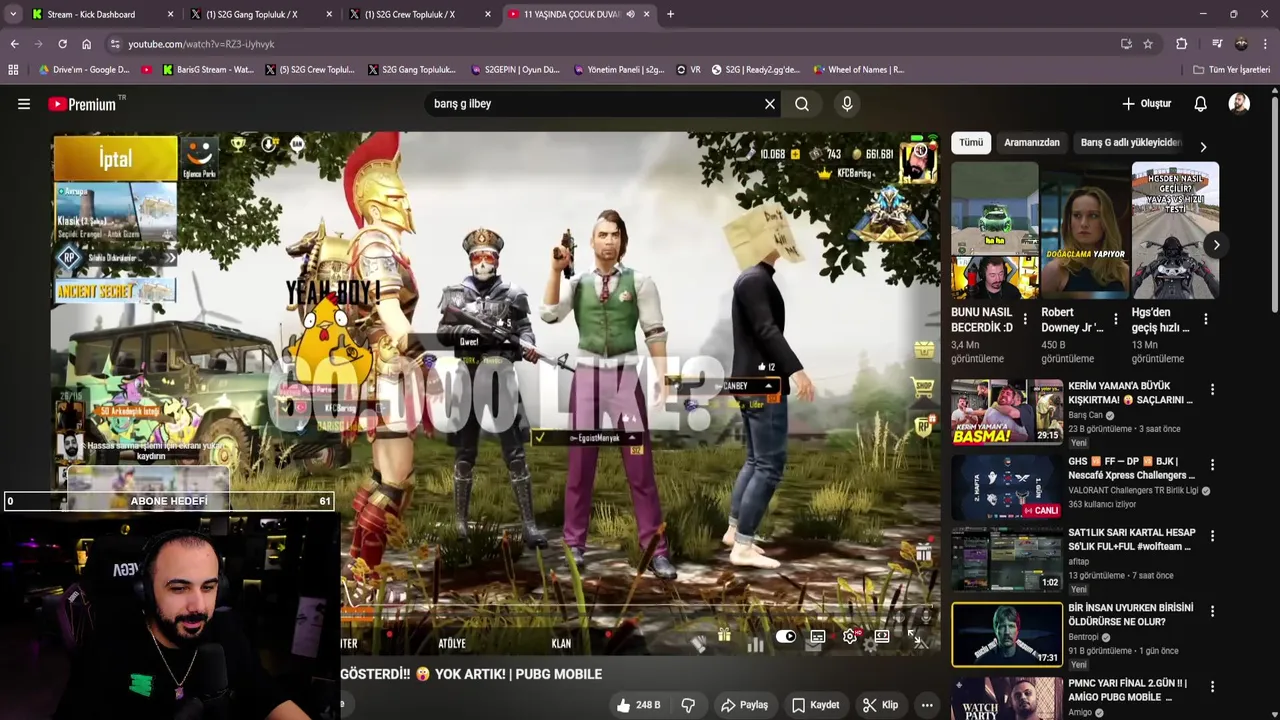Open the Robert Downey Jr short thumbnail
Screen dimensions: 1280x720
click(x=1085, y=231)
